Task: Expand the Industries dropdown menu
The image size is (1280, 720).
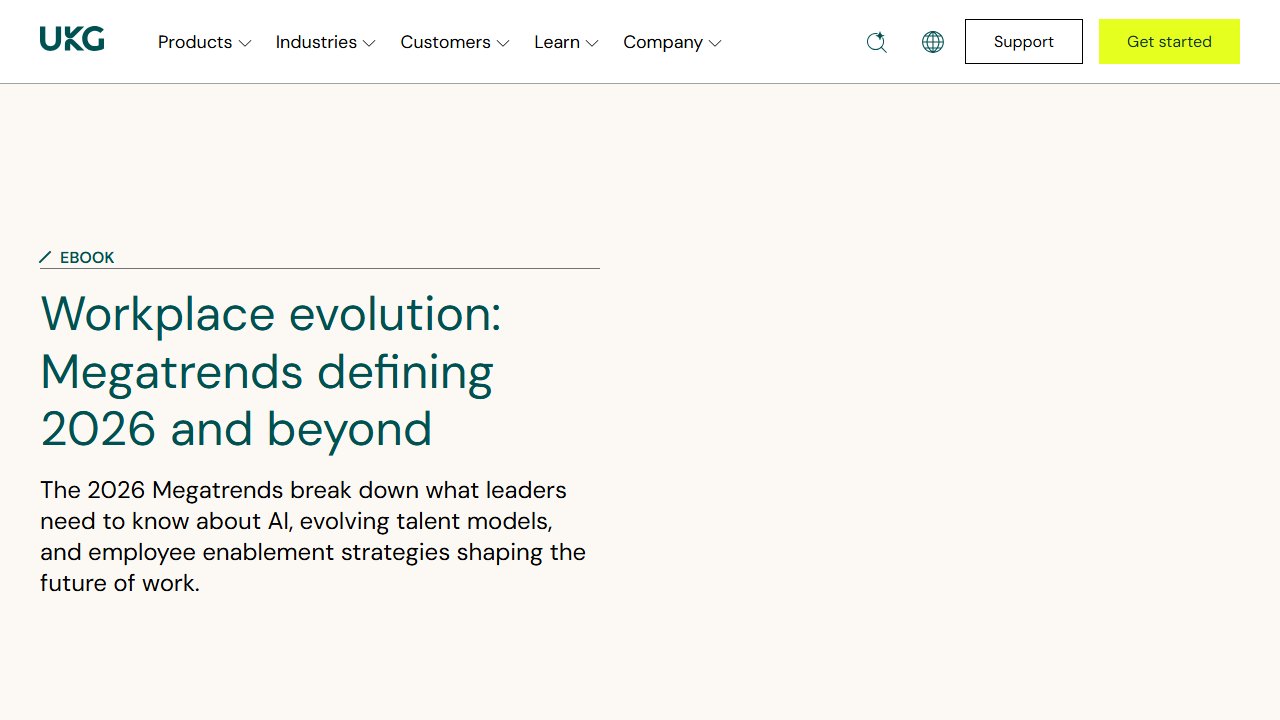Action: 326,42
